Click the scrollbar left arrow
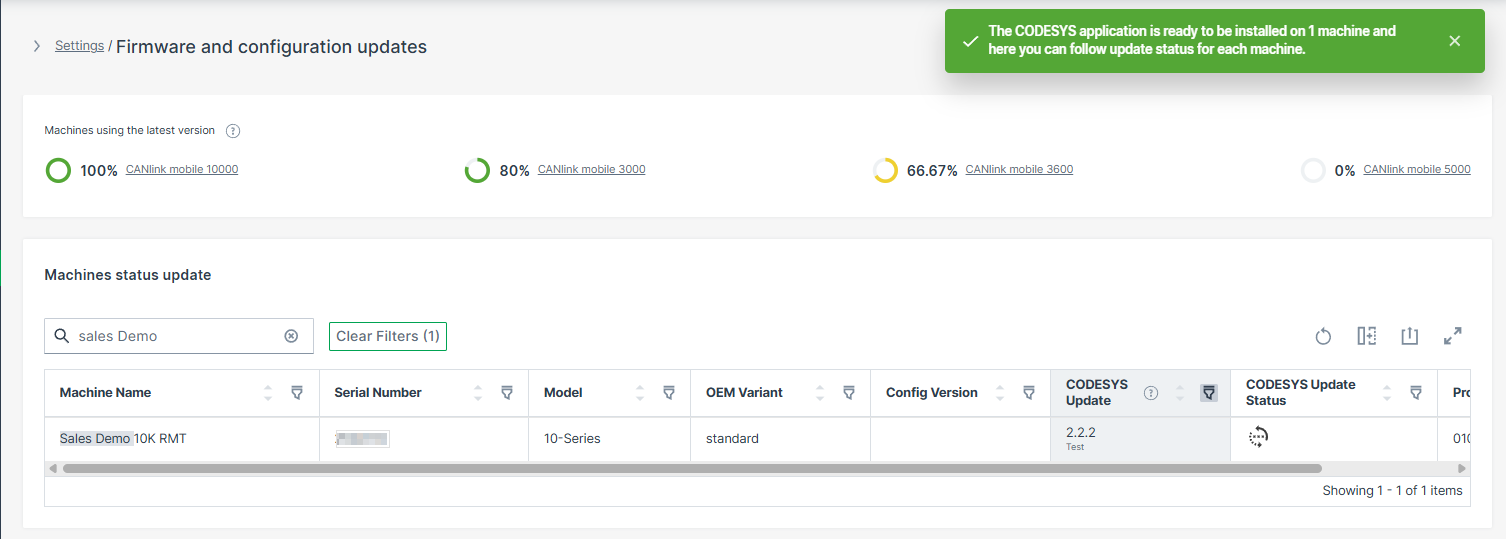The height and width of the screenshot is (539, 1506). [52, 468]
